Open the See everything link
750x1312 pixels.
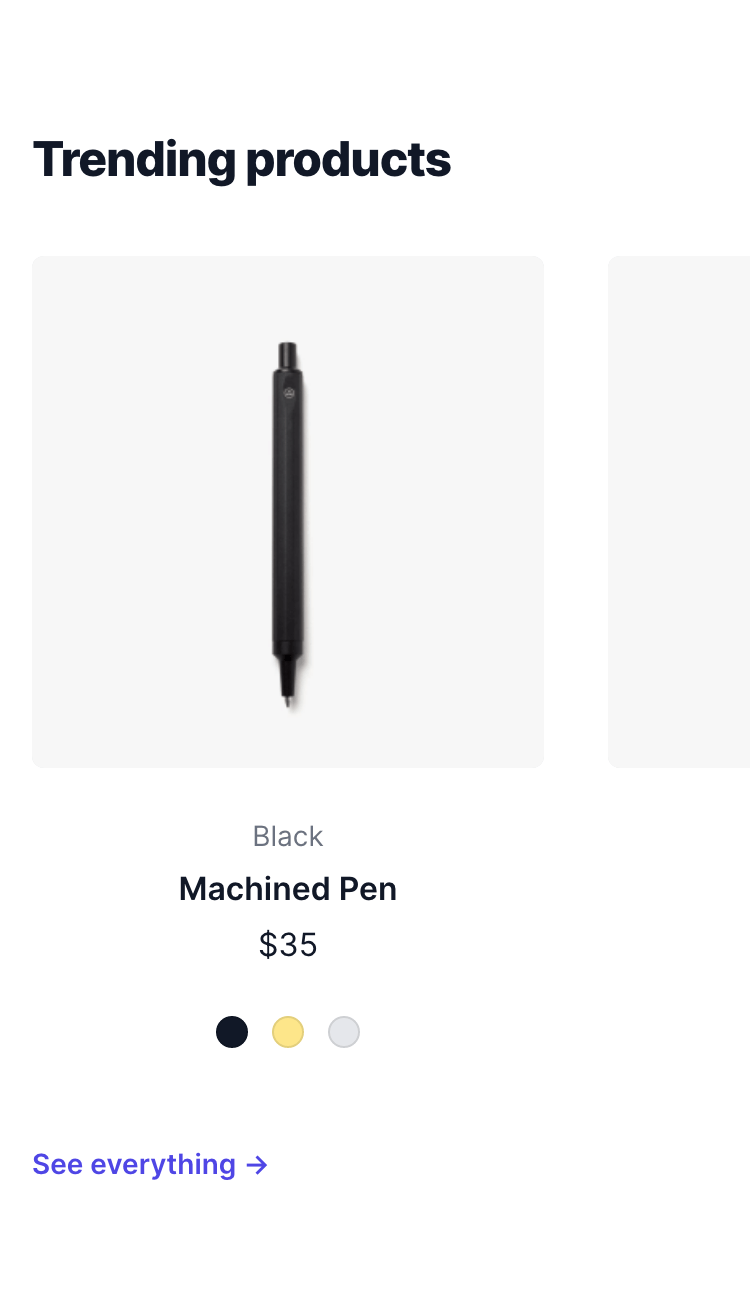(x=150, y=1165)
